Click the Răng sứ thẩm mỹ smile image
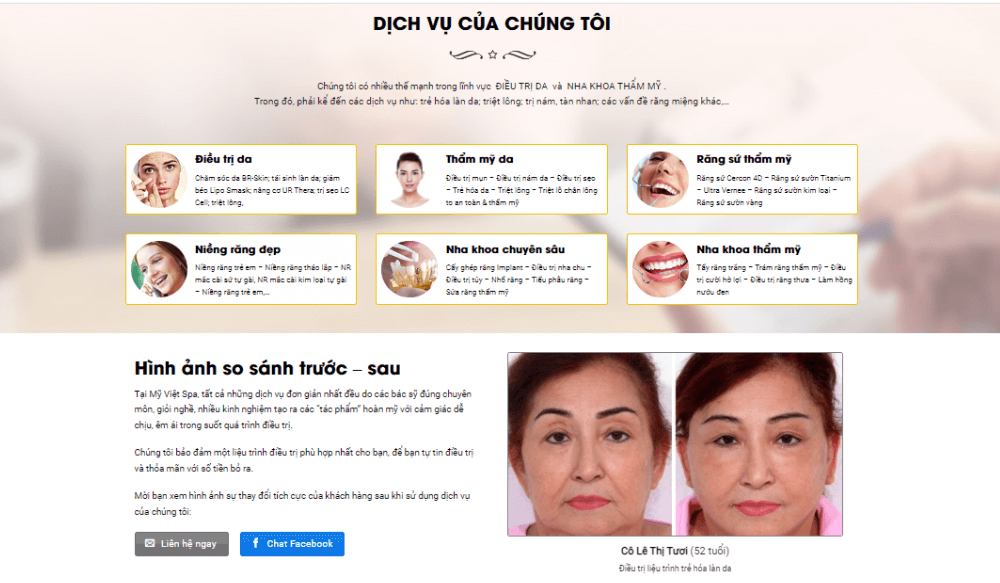Screen dimensions: 1000x583 tap(660, 179)
